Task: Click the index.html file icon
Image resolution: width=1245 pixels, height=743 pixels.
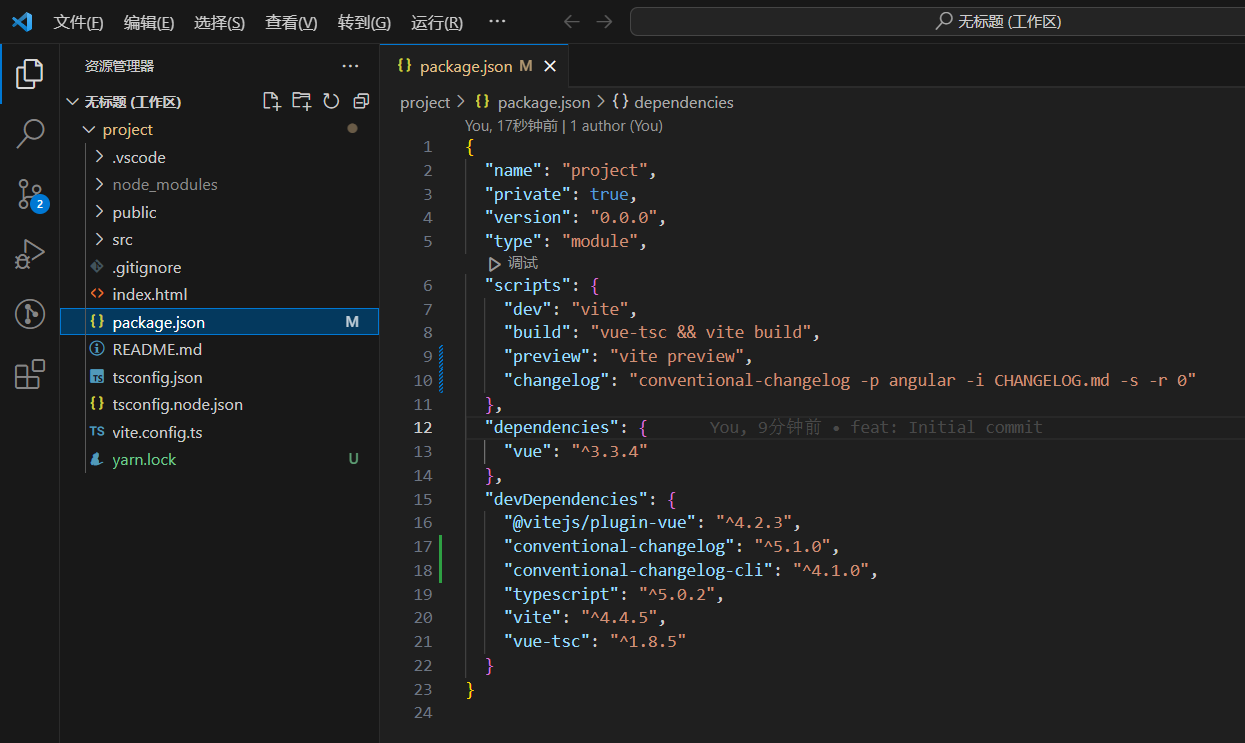Action: click(97, 294)
